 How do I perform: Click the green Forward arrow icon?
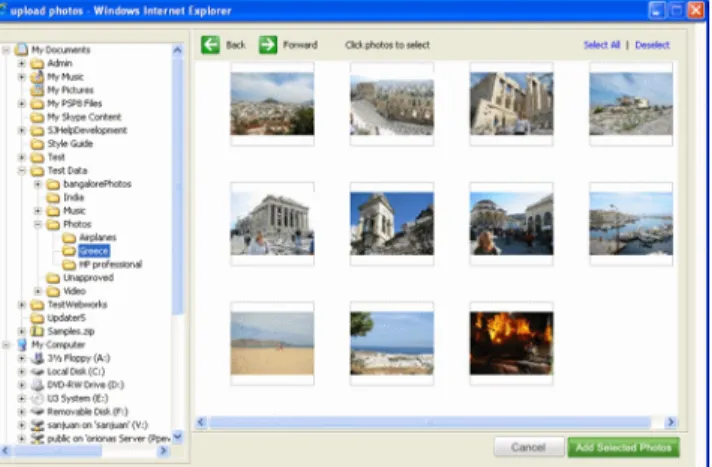tap(268, 45)
